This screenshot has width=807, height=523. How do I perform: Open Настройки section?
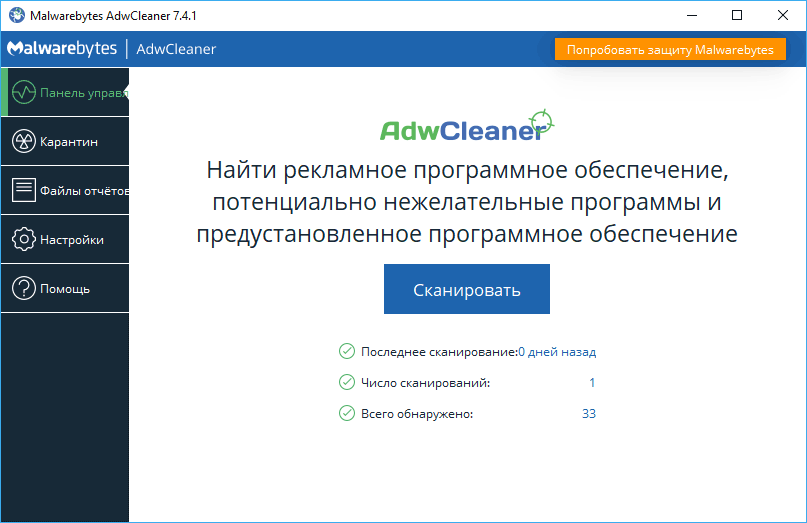[65, 239]
